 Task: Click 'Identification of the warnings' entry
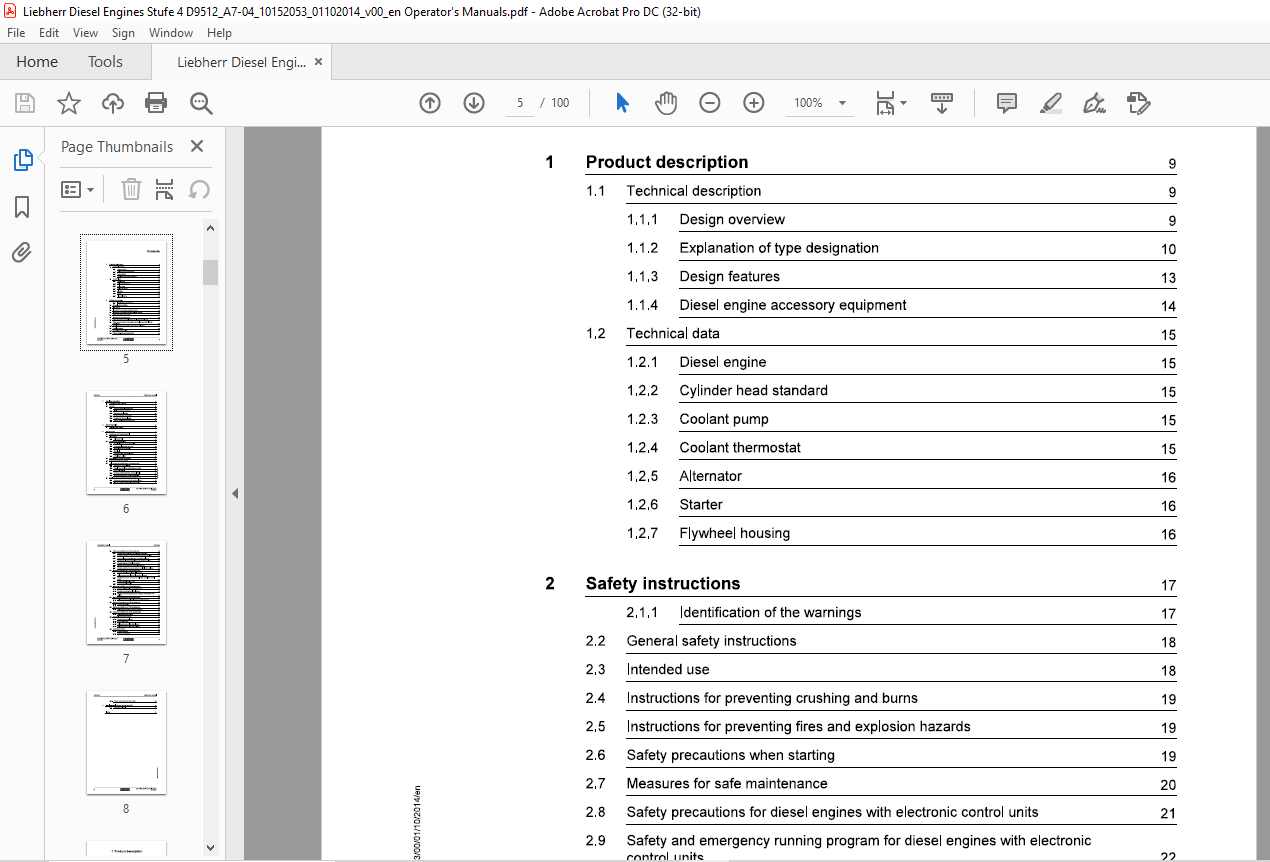click(x=770, y=613)
